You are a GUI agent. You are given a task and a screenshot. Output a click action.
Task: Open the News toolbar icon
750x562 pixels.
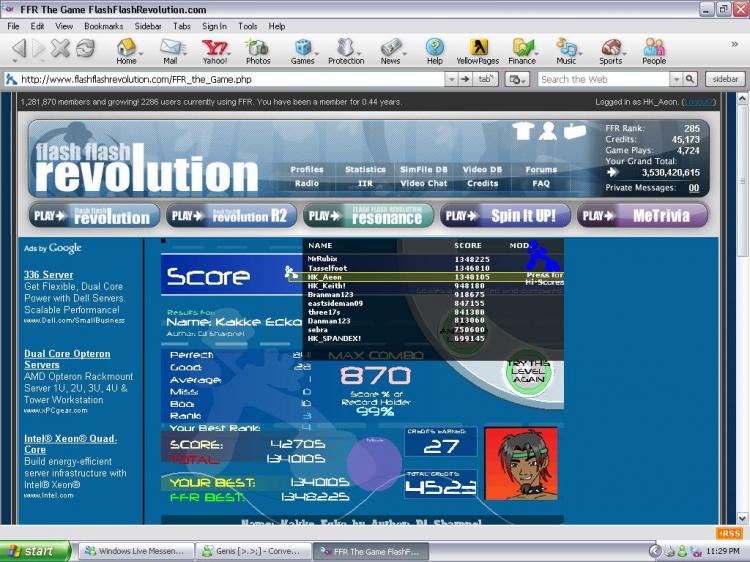pyautogui.click(x=390, y=51)
